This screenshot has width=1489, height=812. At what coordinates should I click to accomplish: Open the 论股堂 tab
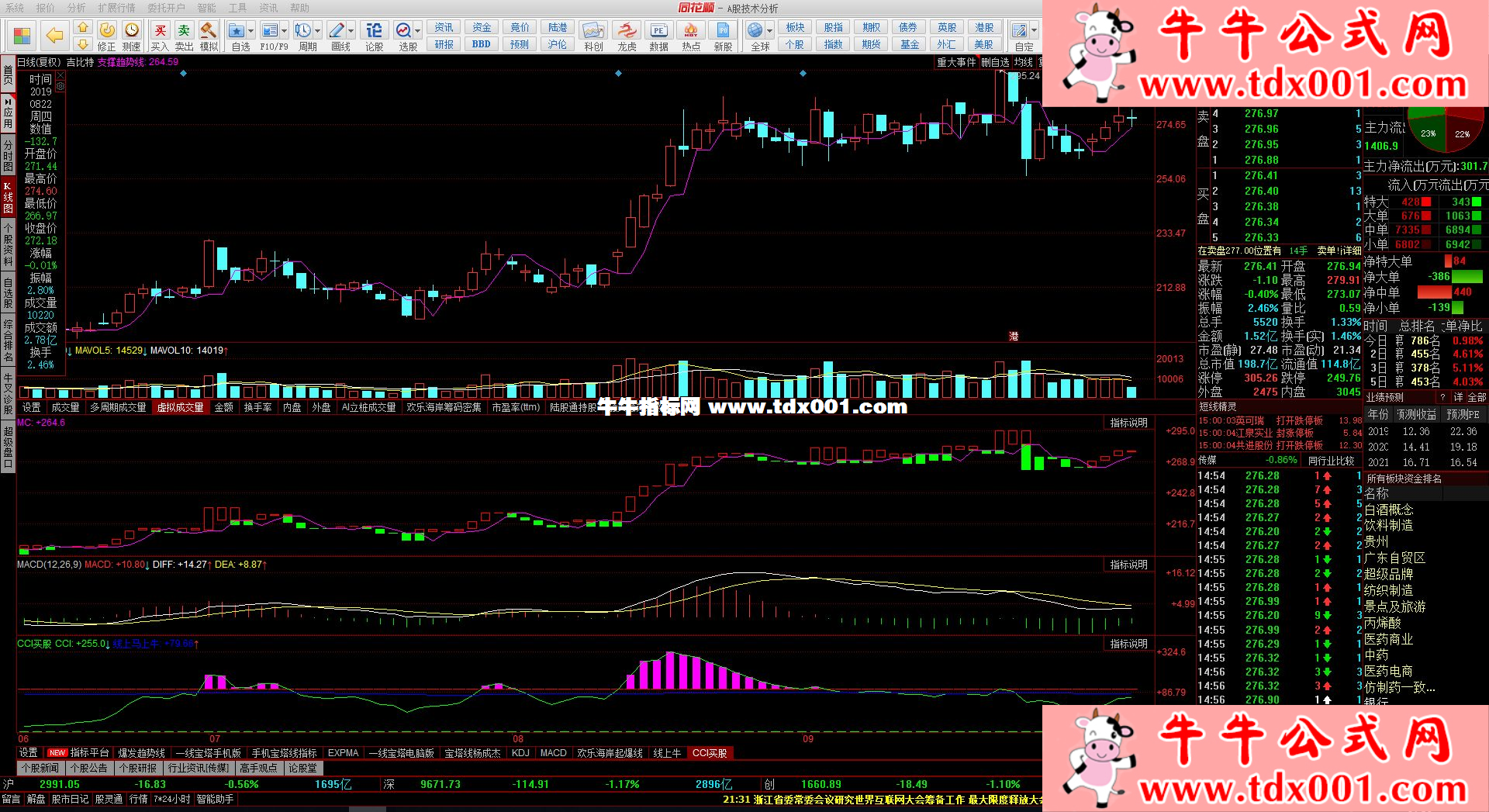302,768
